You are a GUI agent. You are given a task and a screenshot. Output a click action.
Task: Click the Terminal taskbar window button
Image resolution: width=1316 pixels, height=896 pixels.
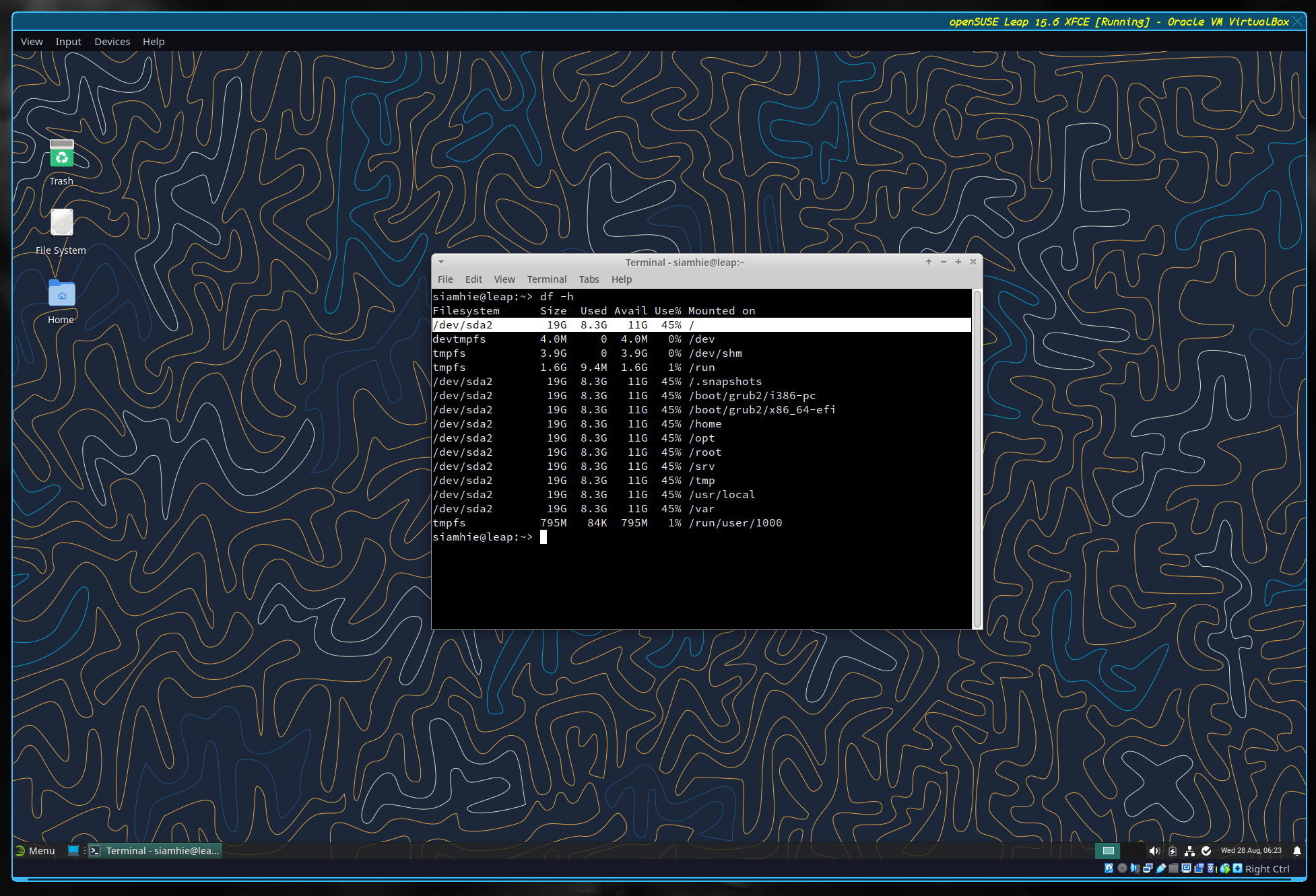[x=156, y=851]
